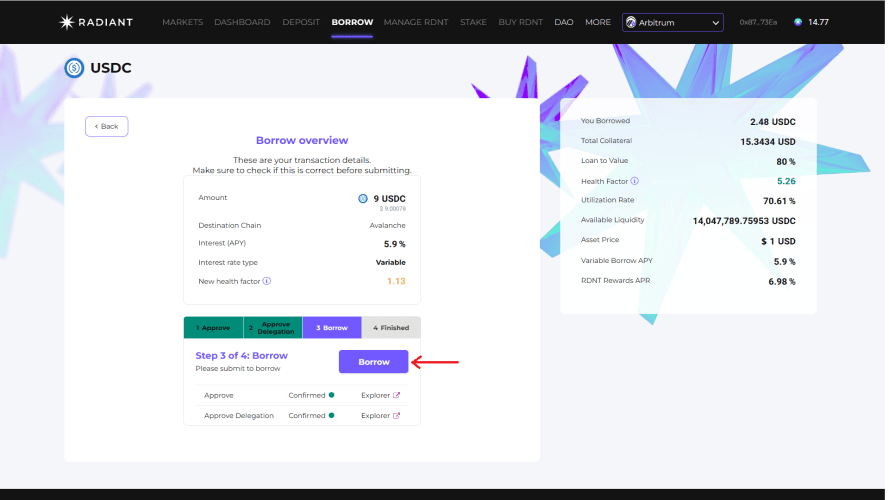The image size is (889, 500).
Task: Expand the Arbitrum network dropdown
Action: [x=672, y=22]
